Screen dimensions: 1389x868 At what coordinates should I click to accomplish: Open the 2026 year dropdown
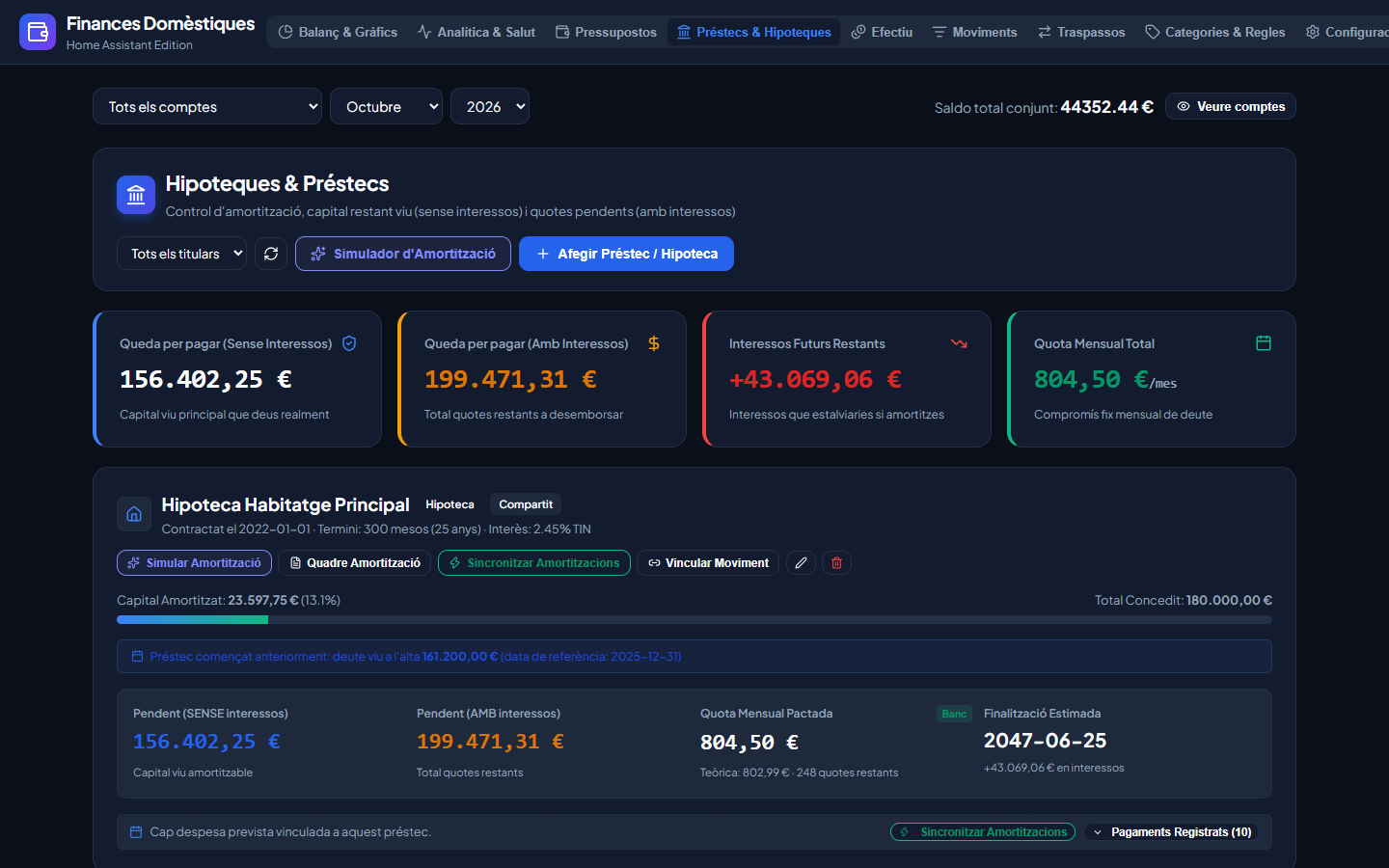[490, 106]
